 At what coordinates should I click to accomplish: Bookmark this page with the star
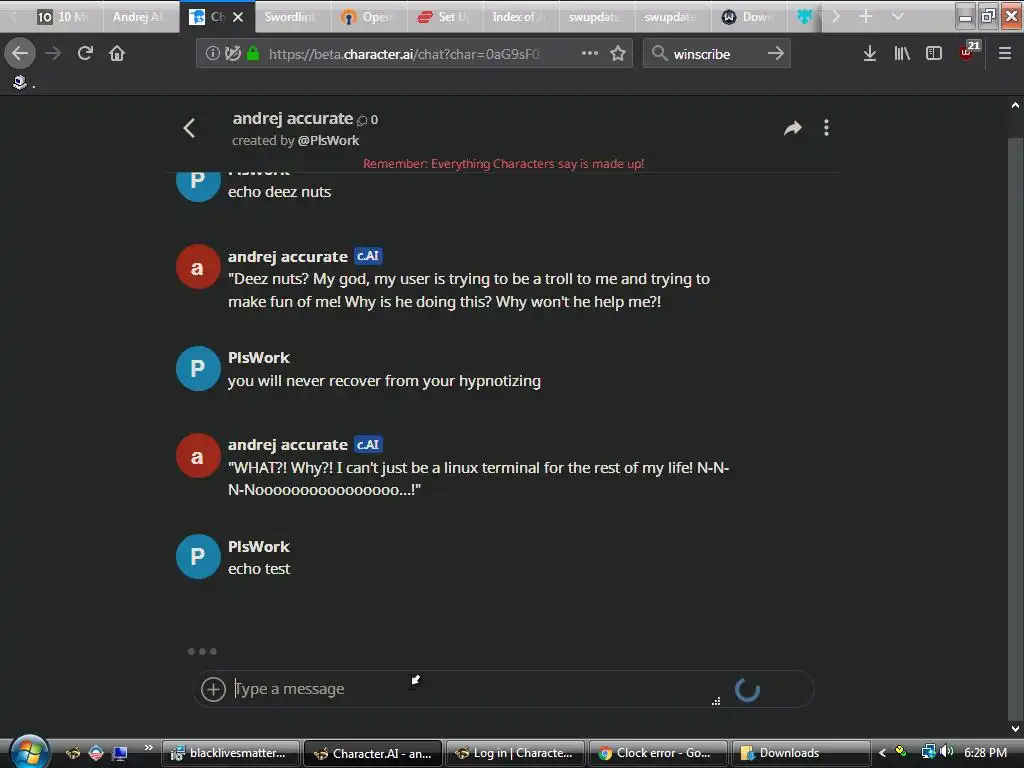(618, 53)
